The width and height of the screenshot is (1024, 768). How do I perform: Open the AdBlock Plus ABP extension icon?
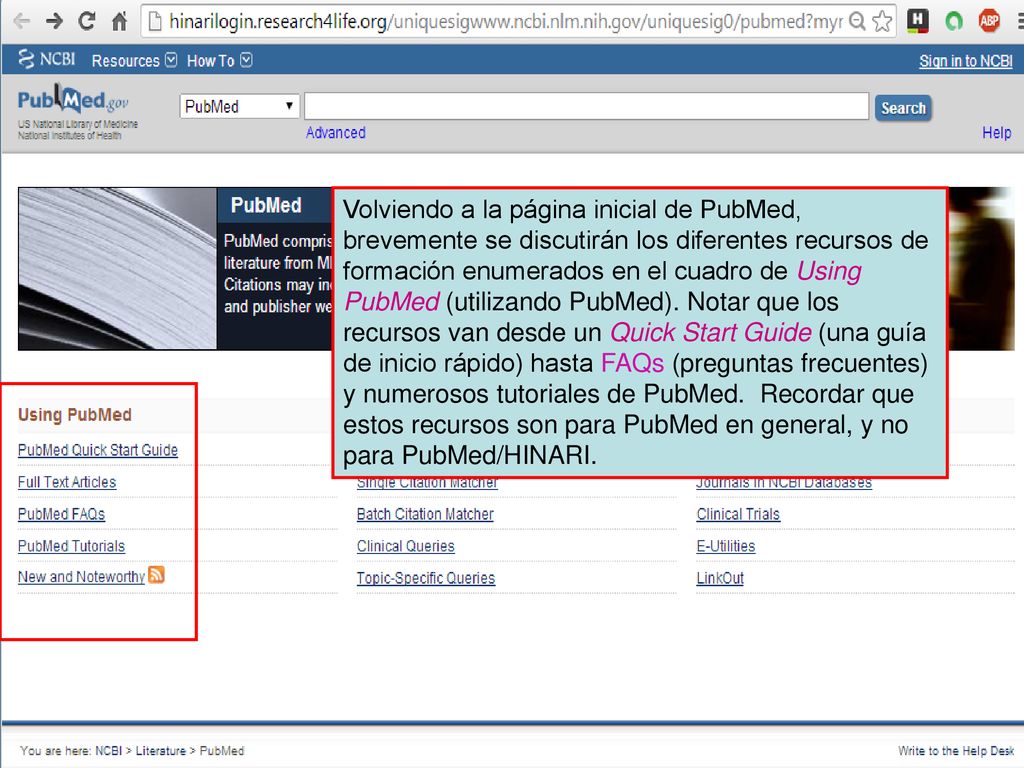coord(989,22)
